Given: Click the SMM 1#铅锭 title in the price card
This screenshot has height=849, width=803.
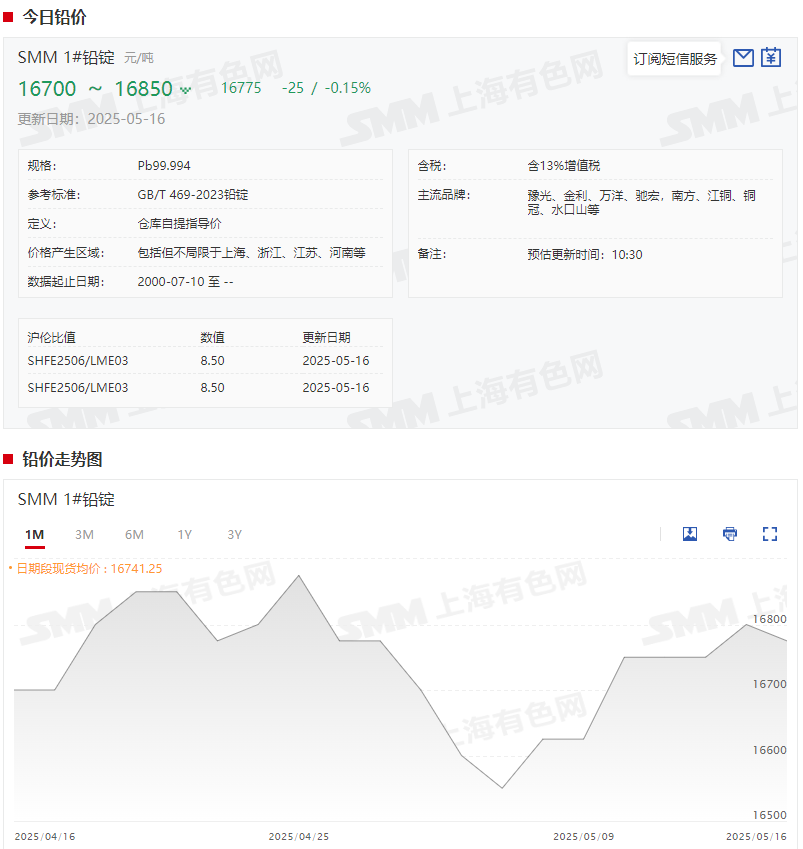Looking at the screenshot, I should click(66, 57).
